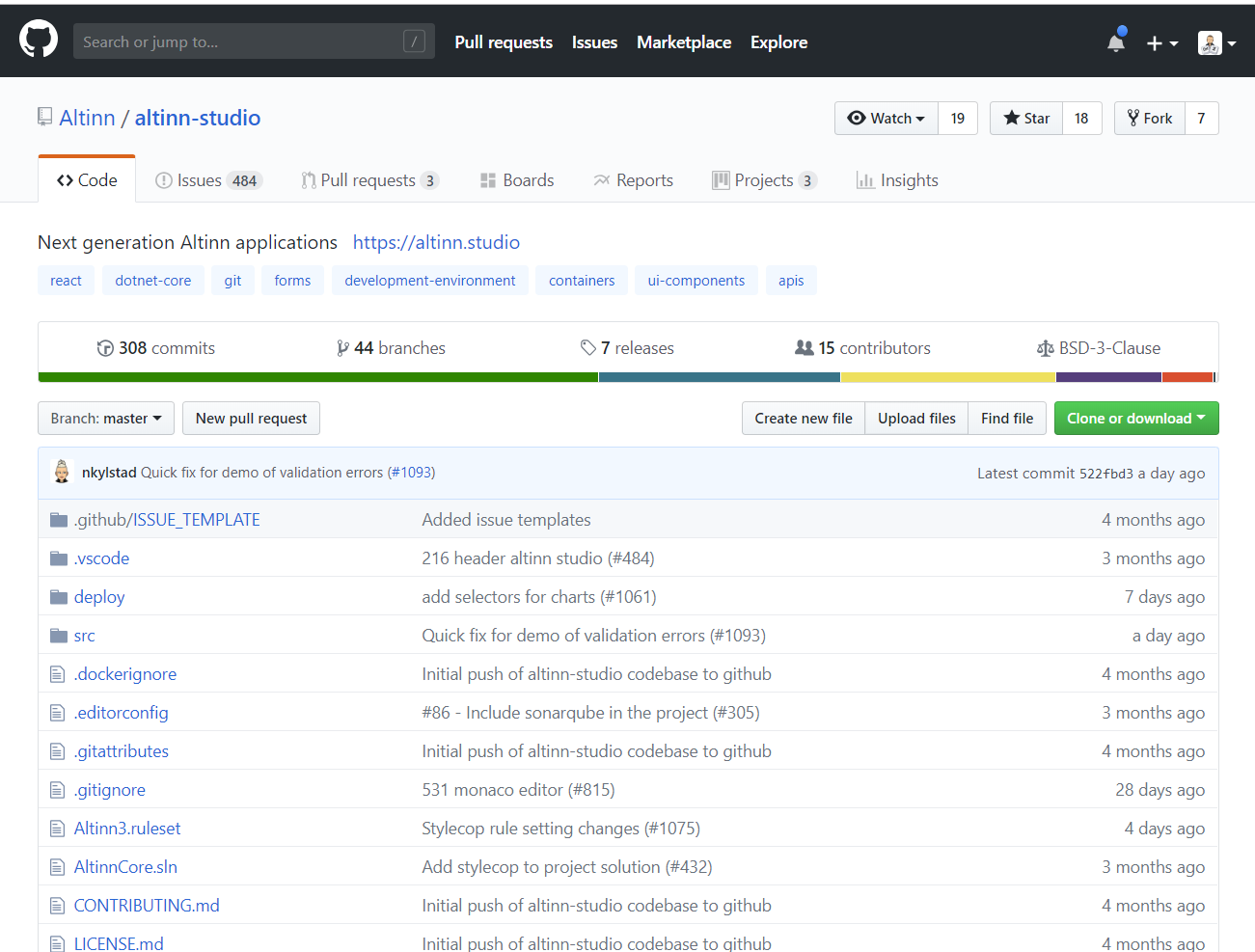Screen dimensions: 1255x952
Task: Click the 308 commits link
Action: pos(156,348)
